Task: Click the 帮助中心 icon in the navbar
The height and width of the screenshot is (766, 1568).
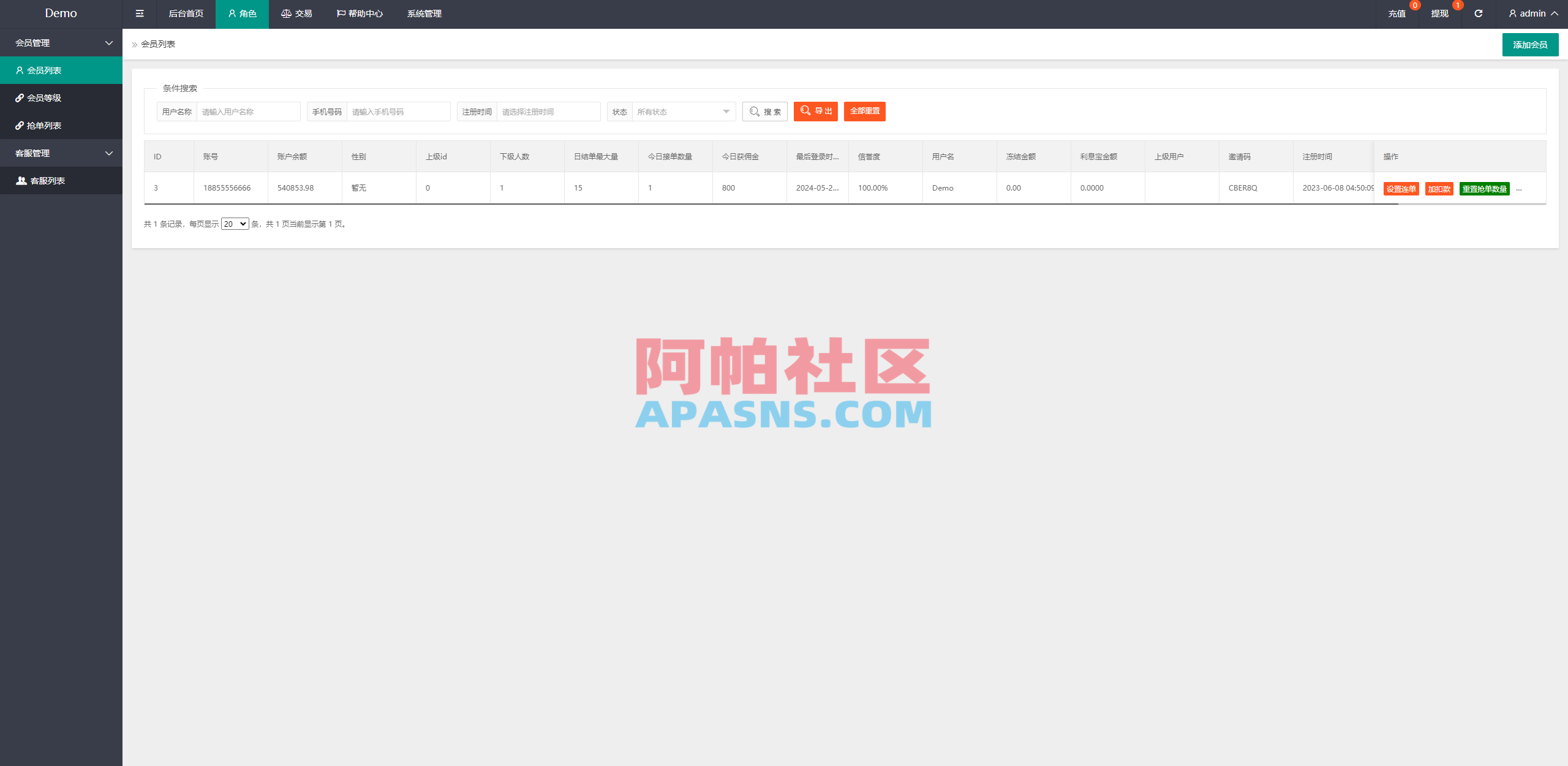Action: tap(360, 13)
